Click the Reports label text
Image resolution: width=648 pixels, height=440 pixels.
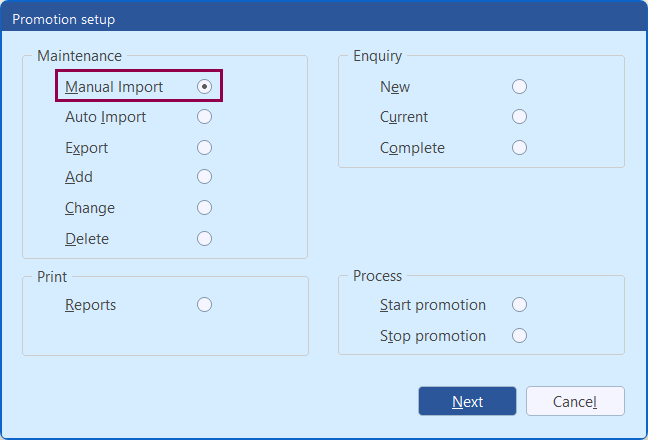[90, 305]
